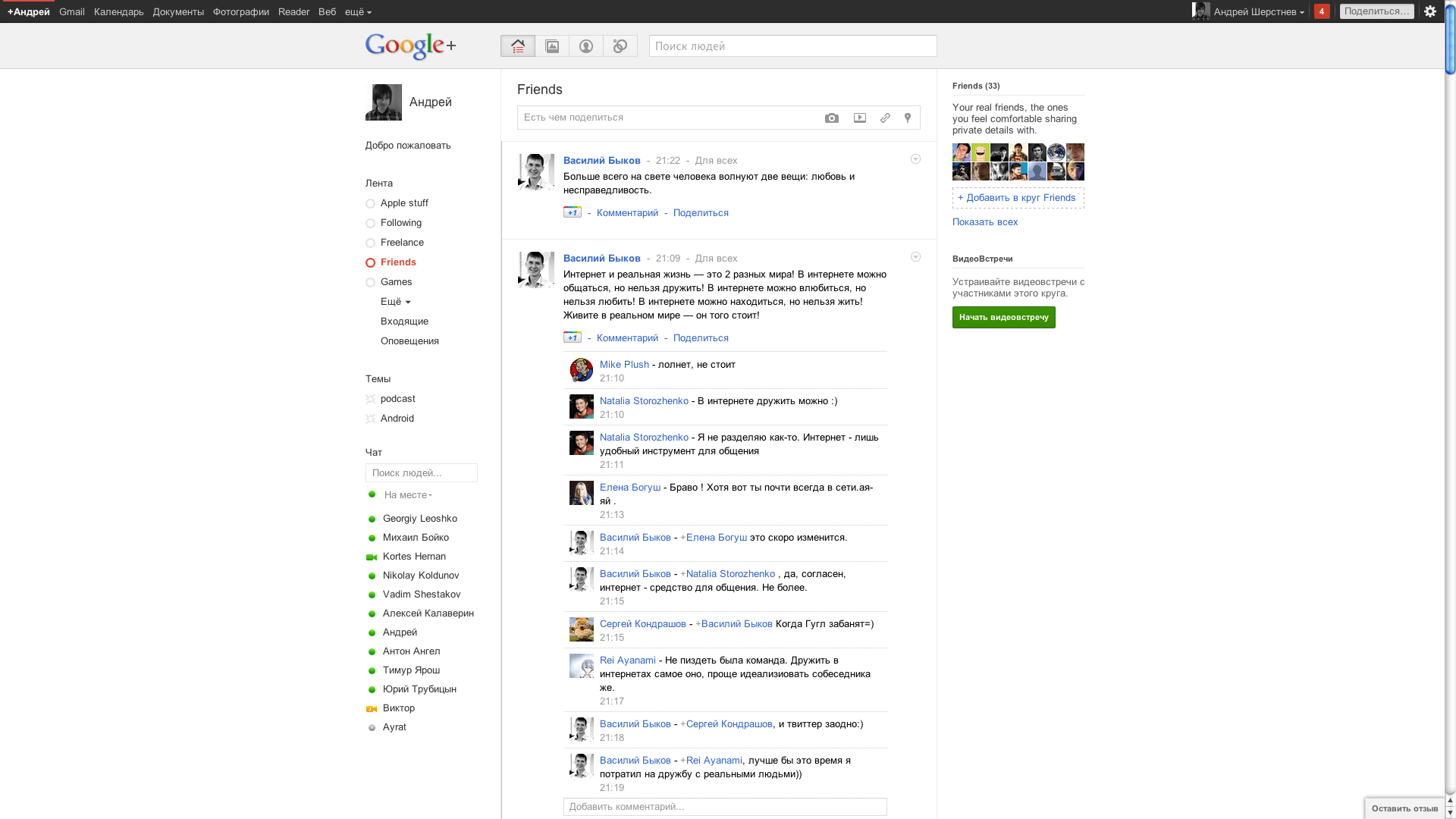This screenshot has height=819, width=1456.
Task: Click +1 on the 21:09 post
Action: 573,337
